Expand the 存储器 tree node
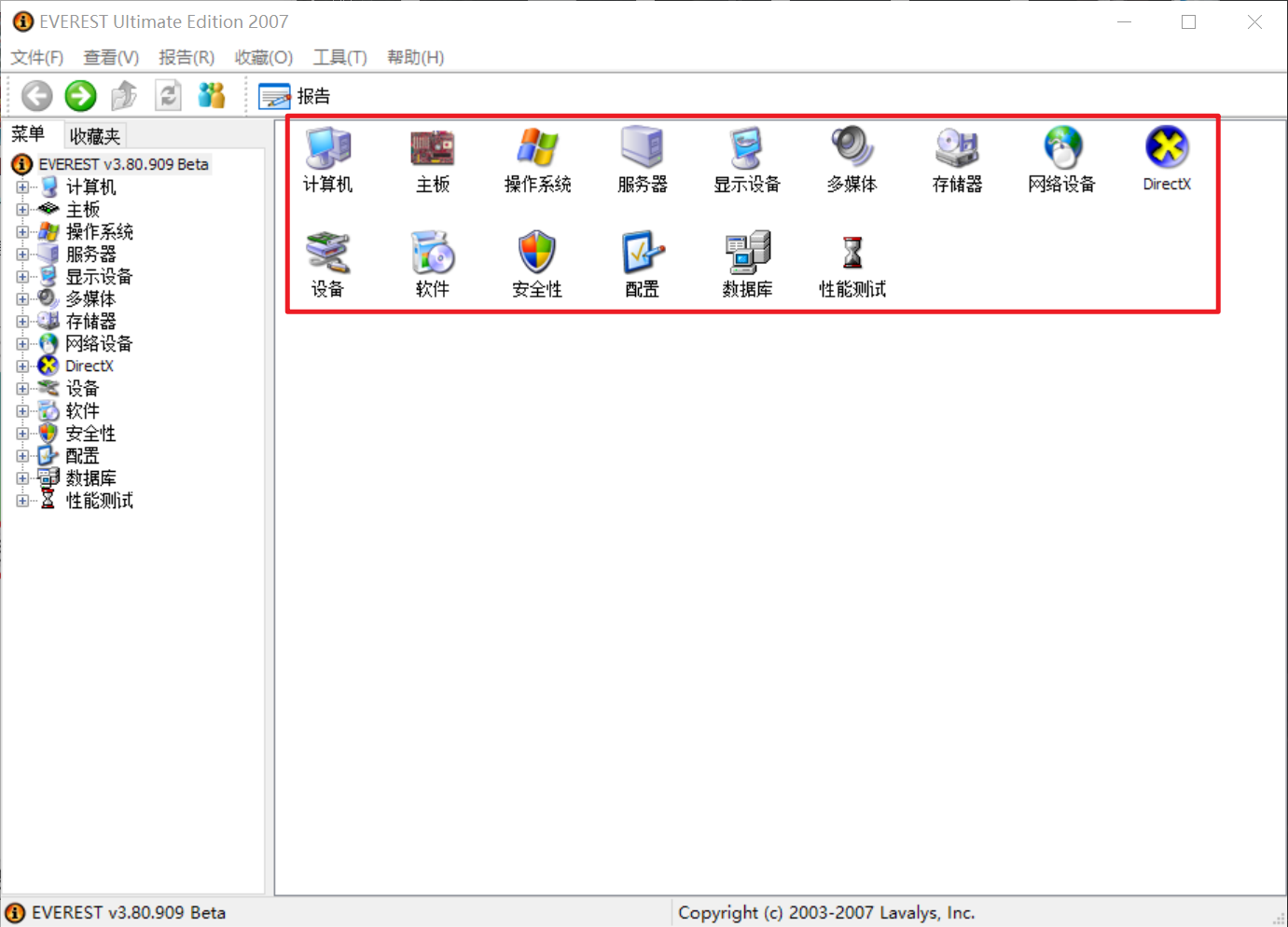 (22, 322)
